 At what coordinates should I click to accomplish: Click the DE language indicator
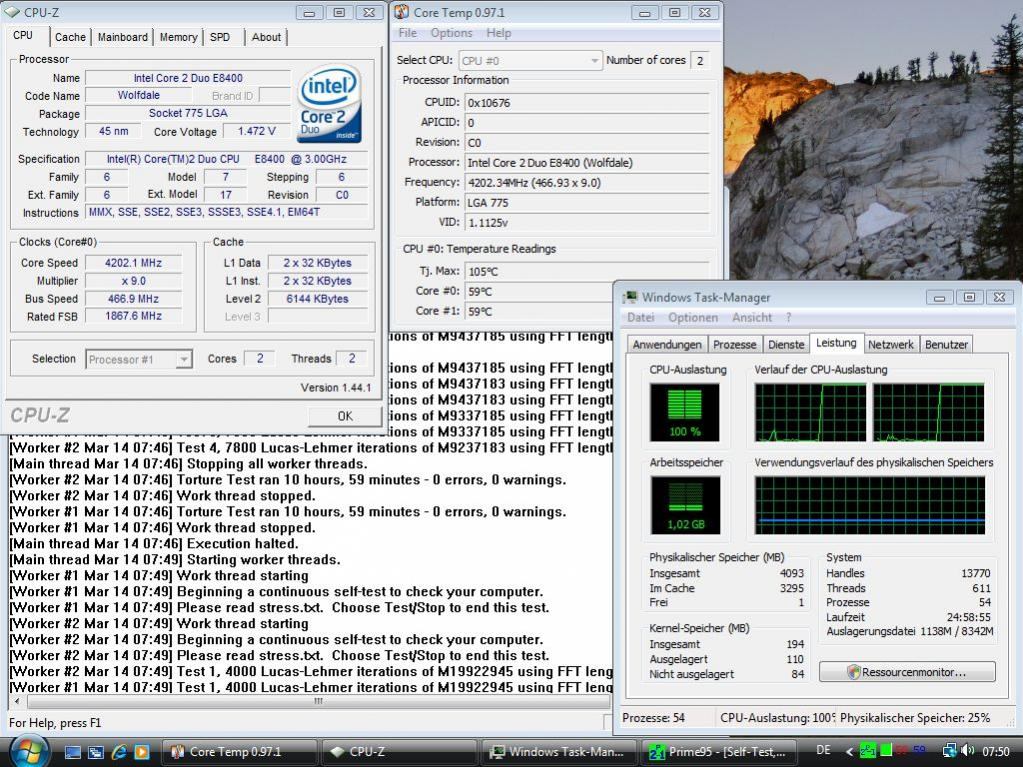[x=823, y=751]
